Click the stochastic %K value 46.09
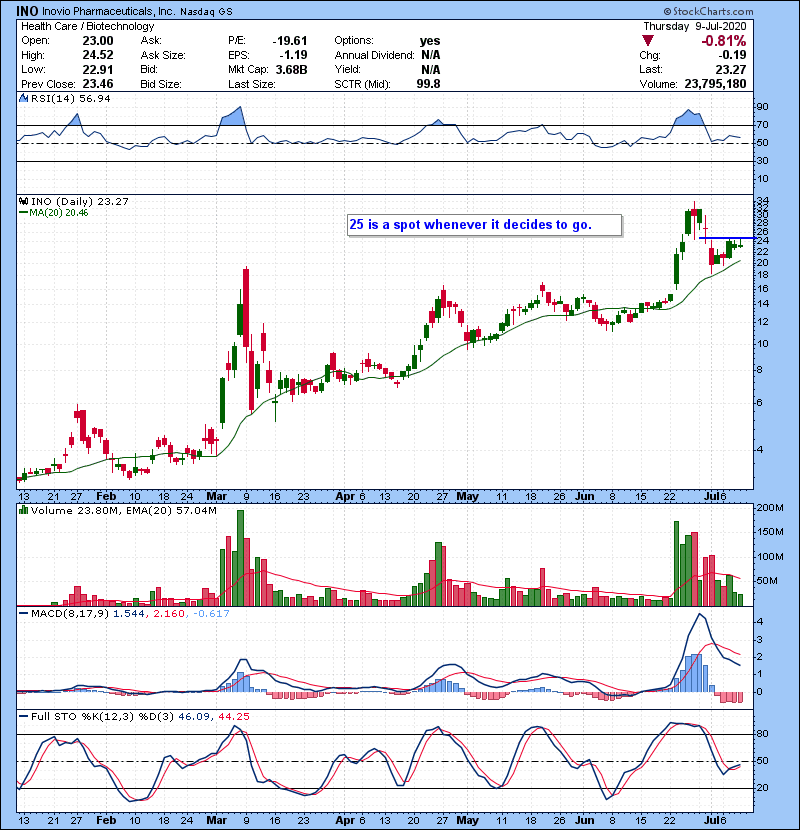 [193, 716]
